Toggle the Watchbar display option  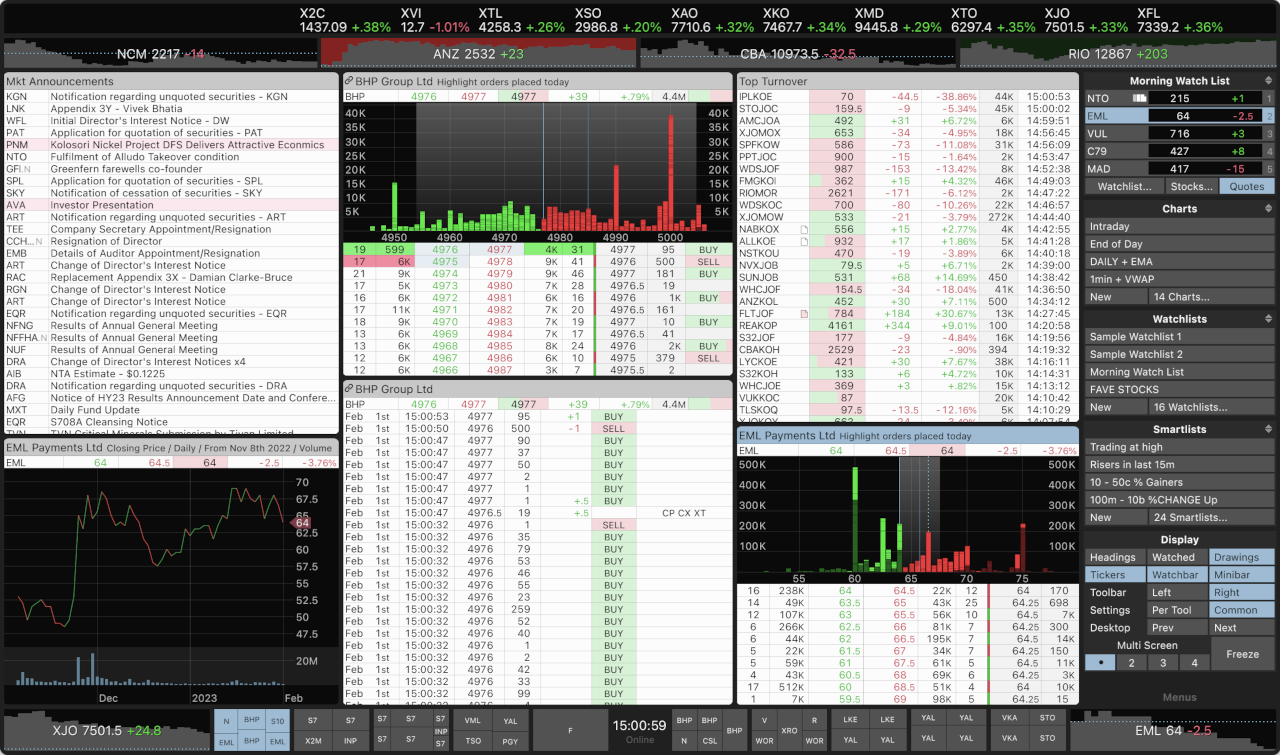pyautogui.click(x=1174, y=575)
